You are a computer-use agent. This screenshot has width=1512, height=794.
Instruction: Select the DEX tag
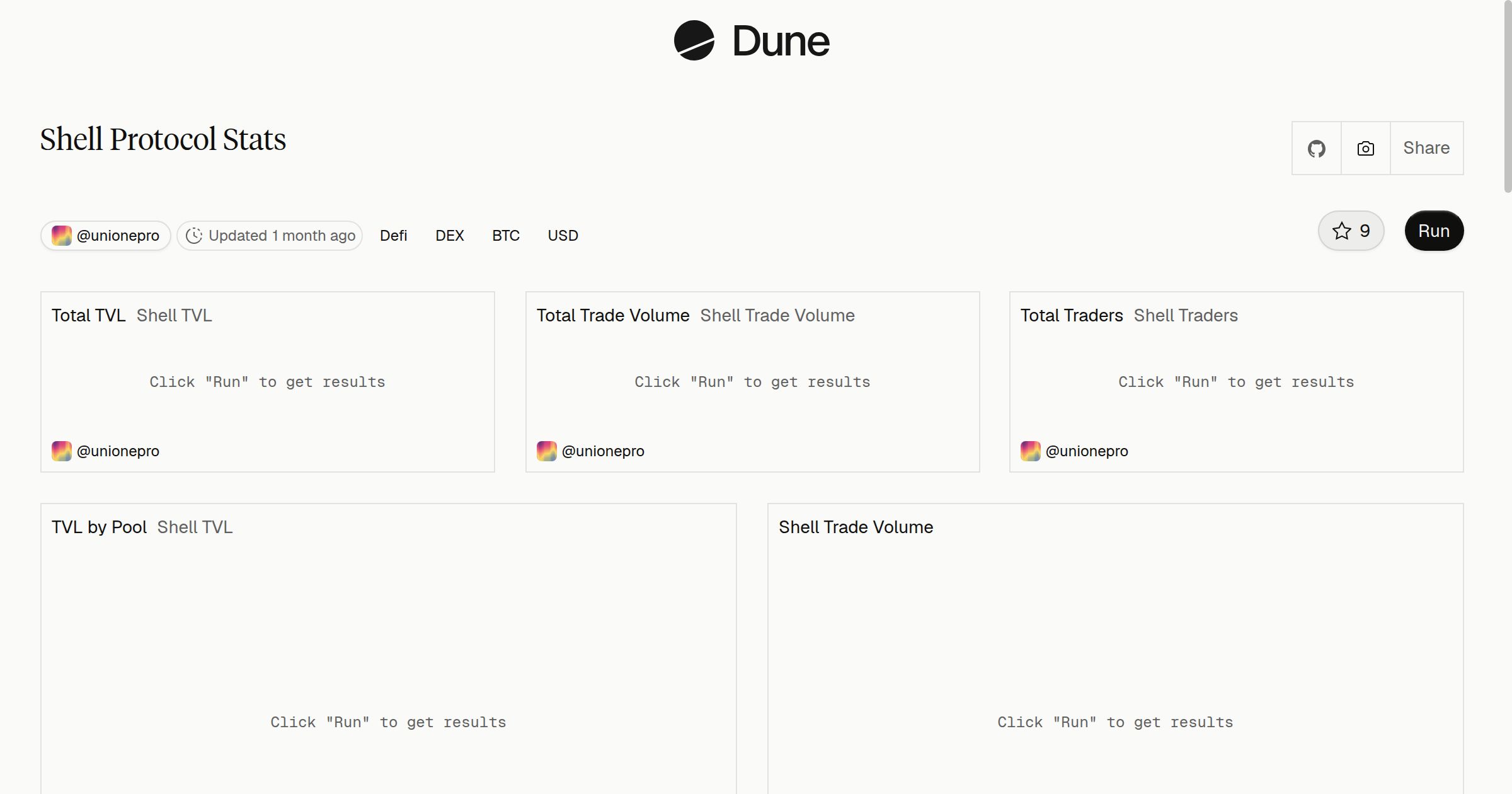[450, 236]
